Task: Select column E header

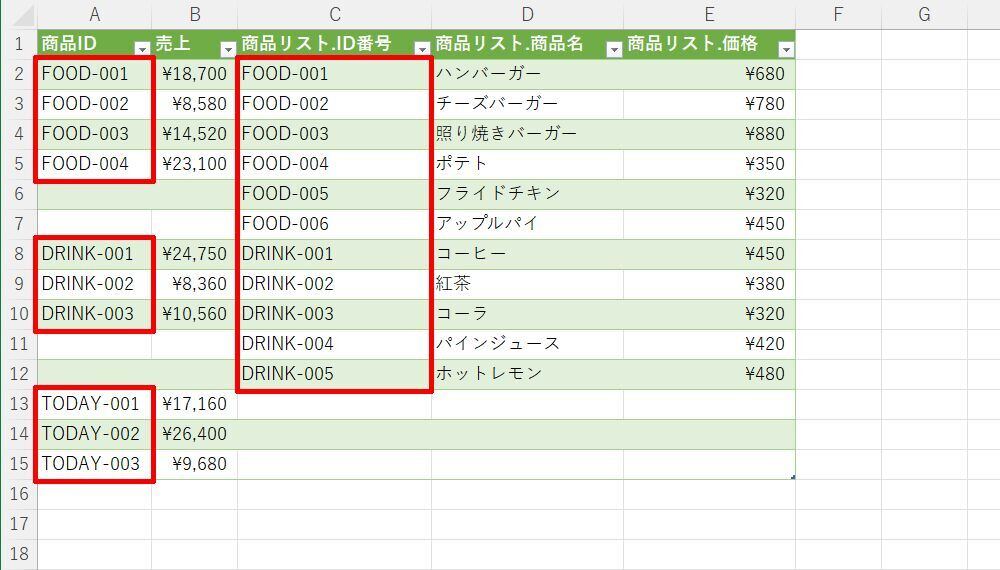Action: 709,14
